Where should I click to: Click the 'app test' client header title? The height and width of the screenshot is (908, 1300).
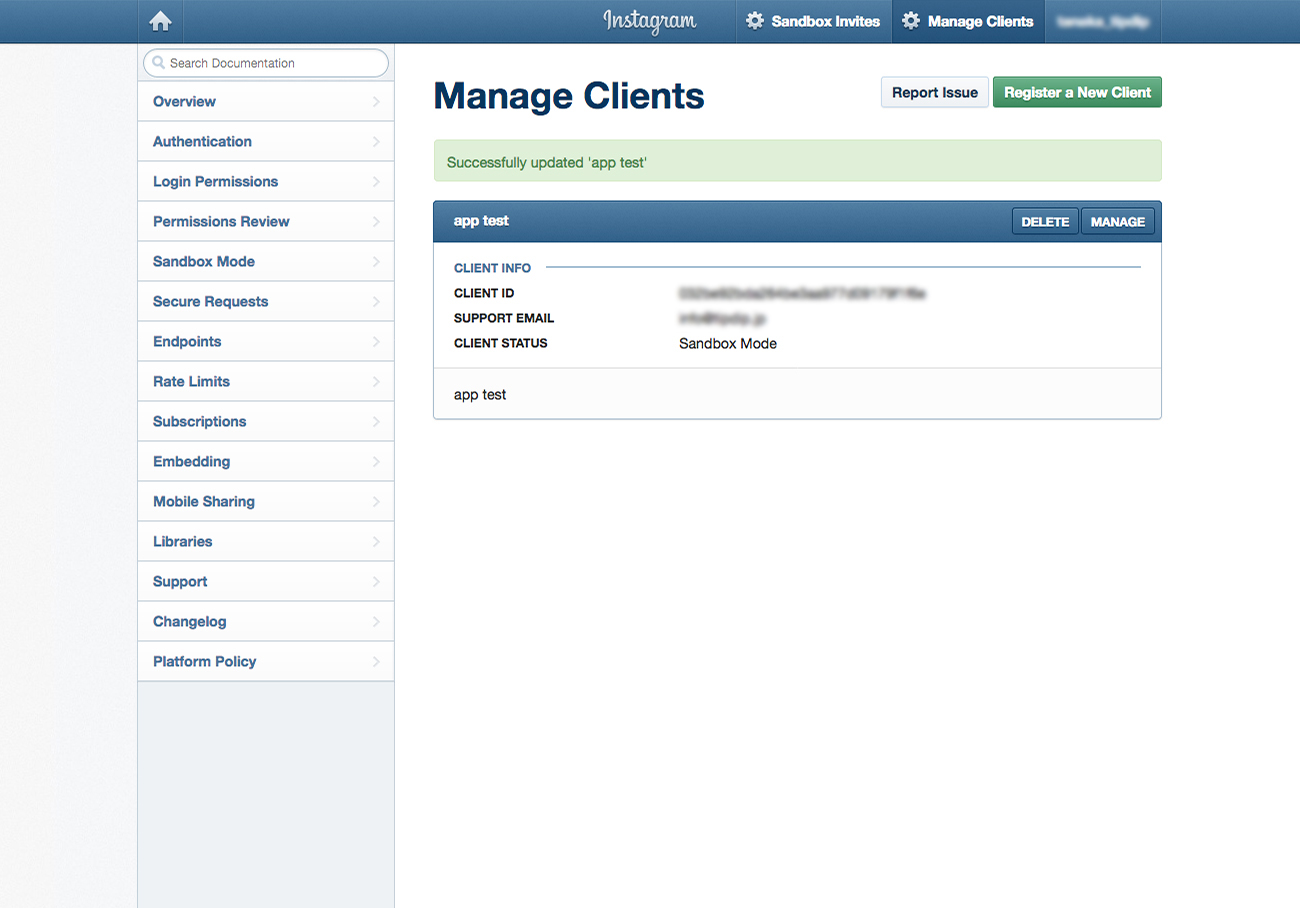481,221
